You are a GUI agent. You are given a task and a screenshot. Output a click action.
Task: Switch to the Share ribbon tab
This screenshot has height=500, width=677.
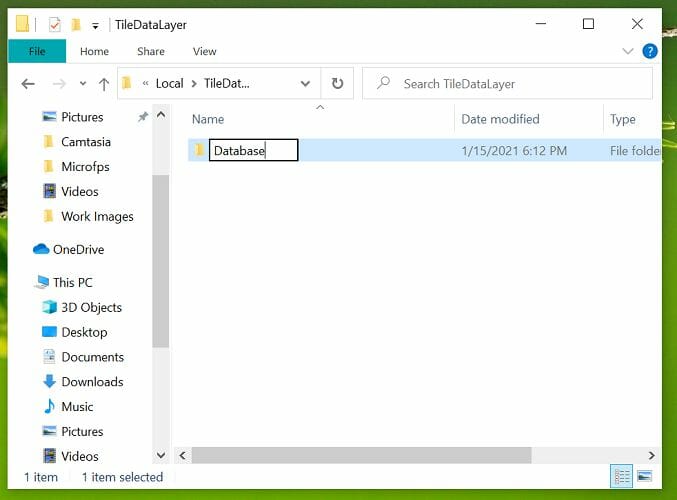point(151,51)
